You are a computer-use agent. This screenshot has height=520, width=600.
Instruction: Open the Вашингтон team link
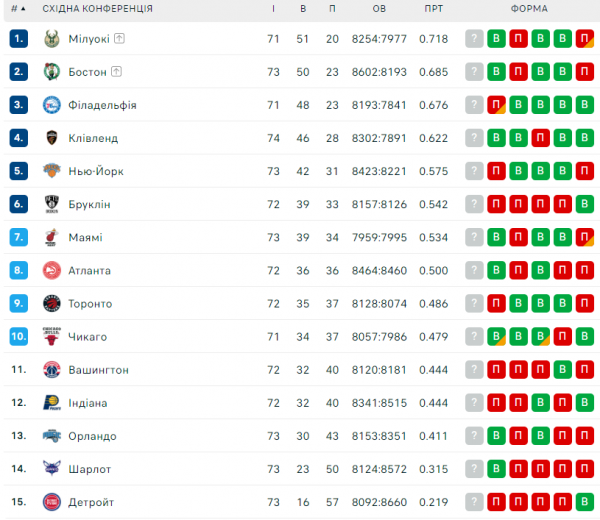tap(98, 370)
